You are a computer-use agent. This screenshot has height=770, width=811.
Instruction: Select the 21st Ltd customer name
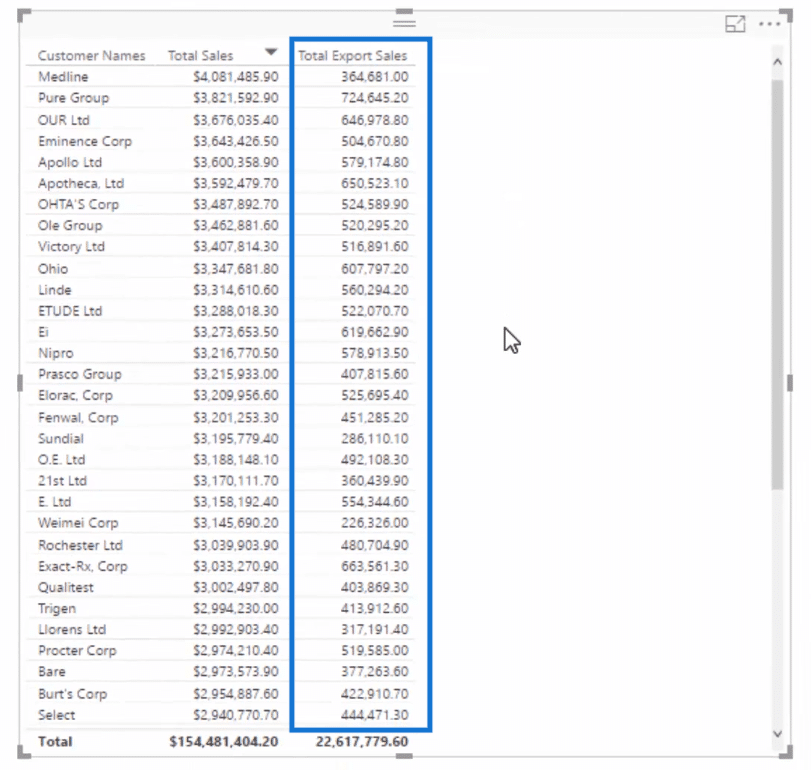[x=62, y=481]
